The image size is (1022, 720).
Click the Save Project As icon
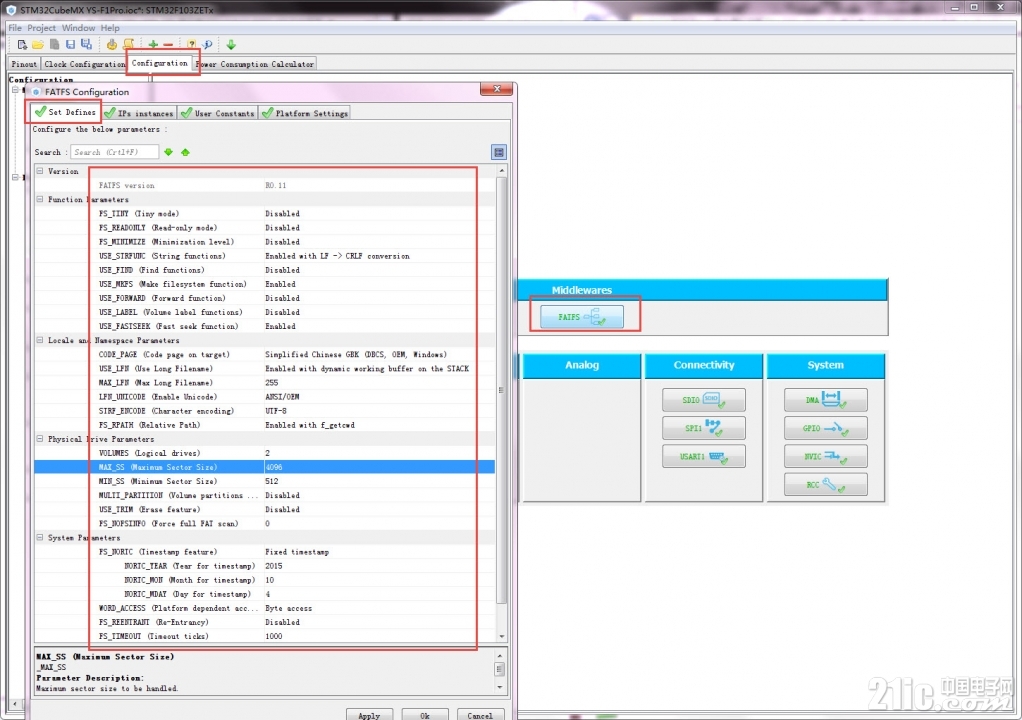click(x=86, y=44)
